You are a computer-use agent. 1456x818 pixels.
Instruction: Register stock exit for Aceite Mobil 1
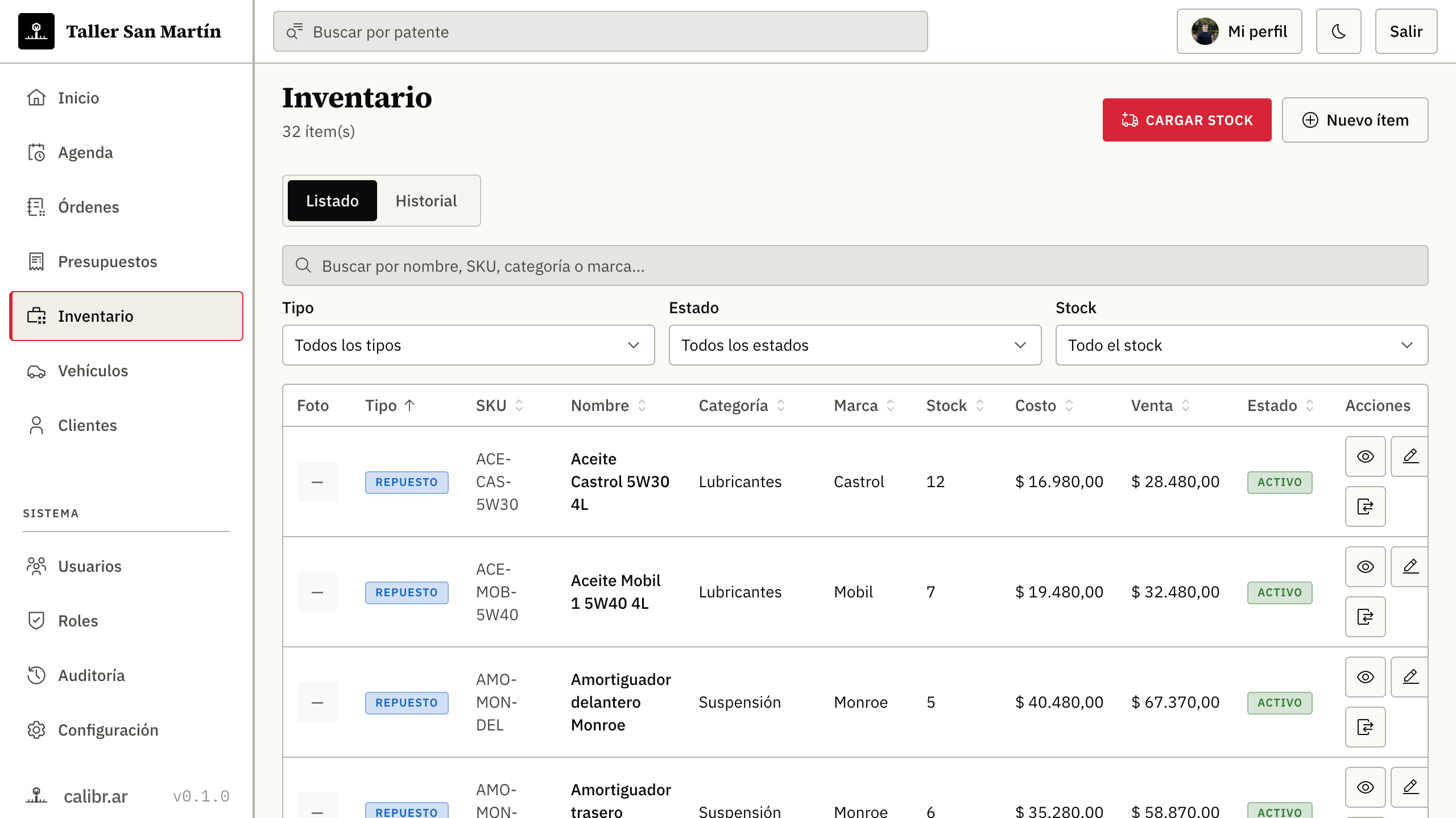(x=1365, y=617)
